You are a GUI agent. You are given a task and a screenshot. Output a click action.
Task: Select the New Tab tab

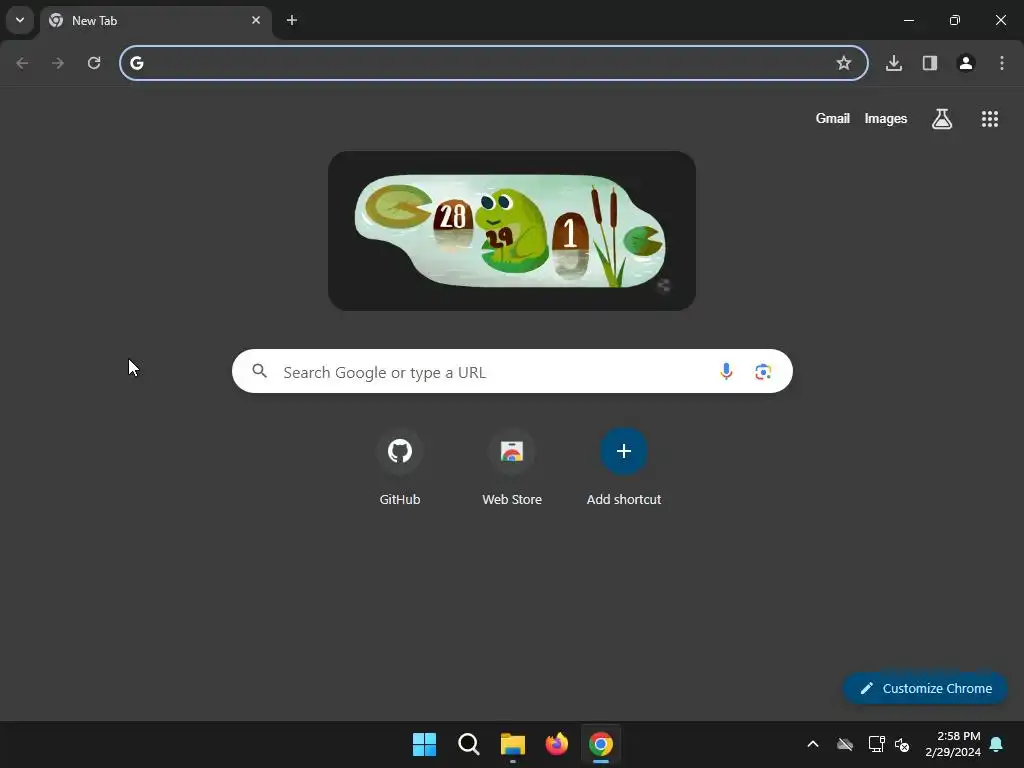[155, 21]
